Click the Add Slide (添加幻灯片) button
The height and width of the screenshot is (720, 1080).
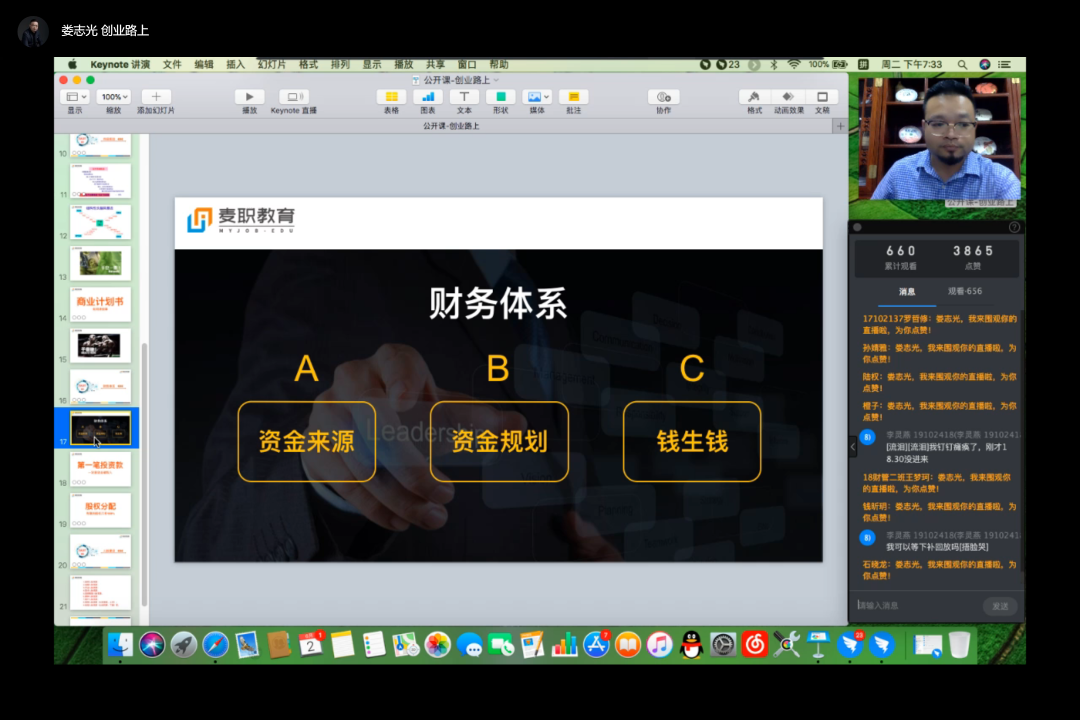point(155,97)
